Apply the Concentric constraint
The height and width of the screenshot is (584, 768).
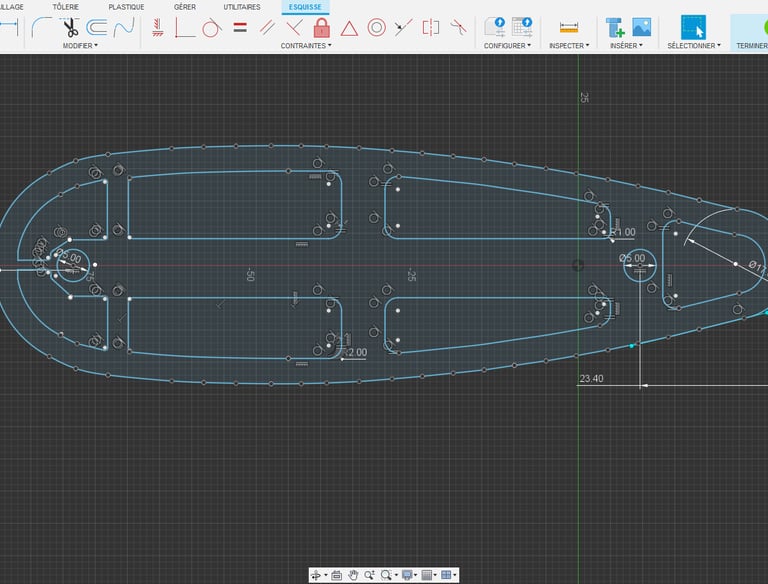click(x=377, y=27)
